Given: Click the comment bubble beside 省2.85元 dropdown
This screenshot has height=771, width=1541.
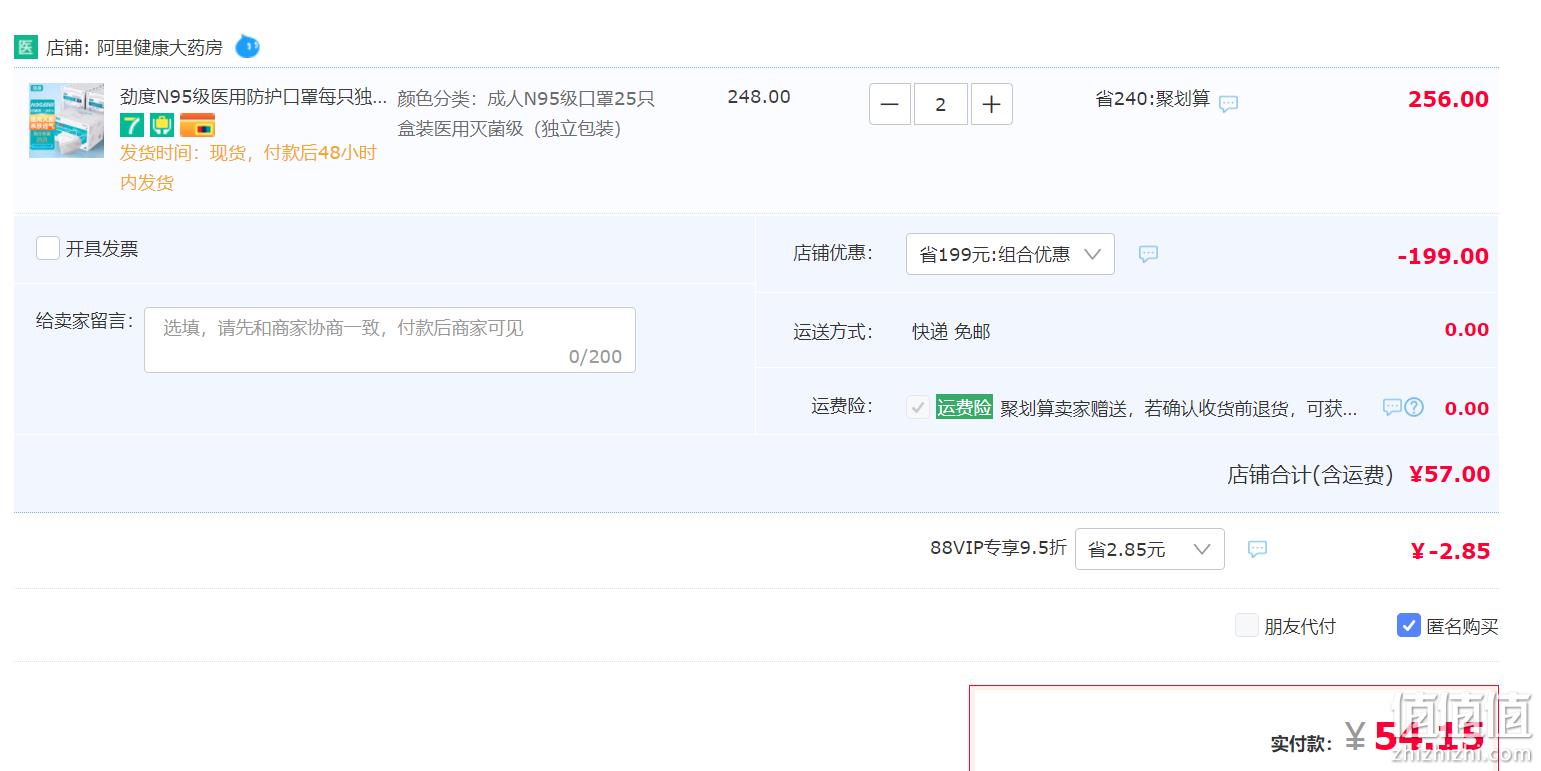Looking at the screenshot, I should [1258, 549].
